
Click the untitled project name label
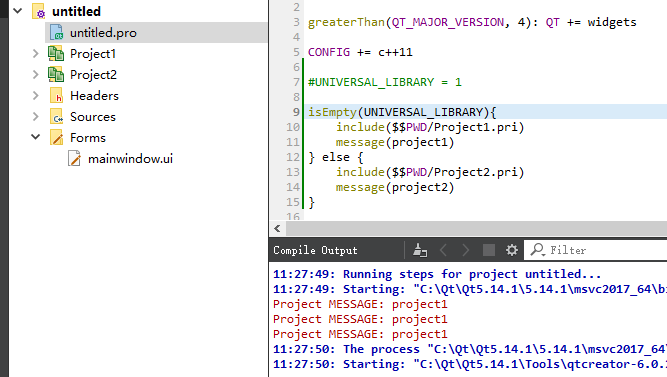point(76,11)
